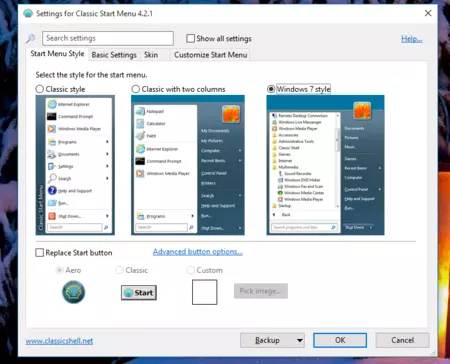Screen dimensions: 450x364
Task: Open Advanced button options link
Action: (198, 252)
